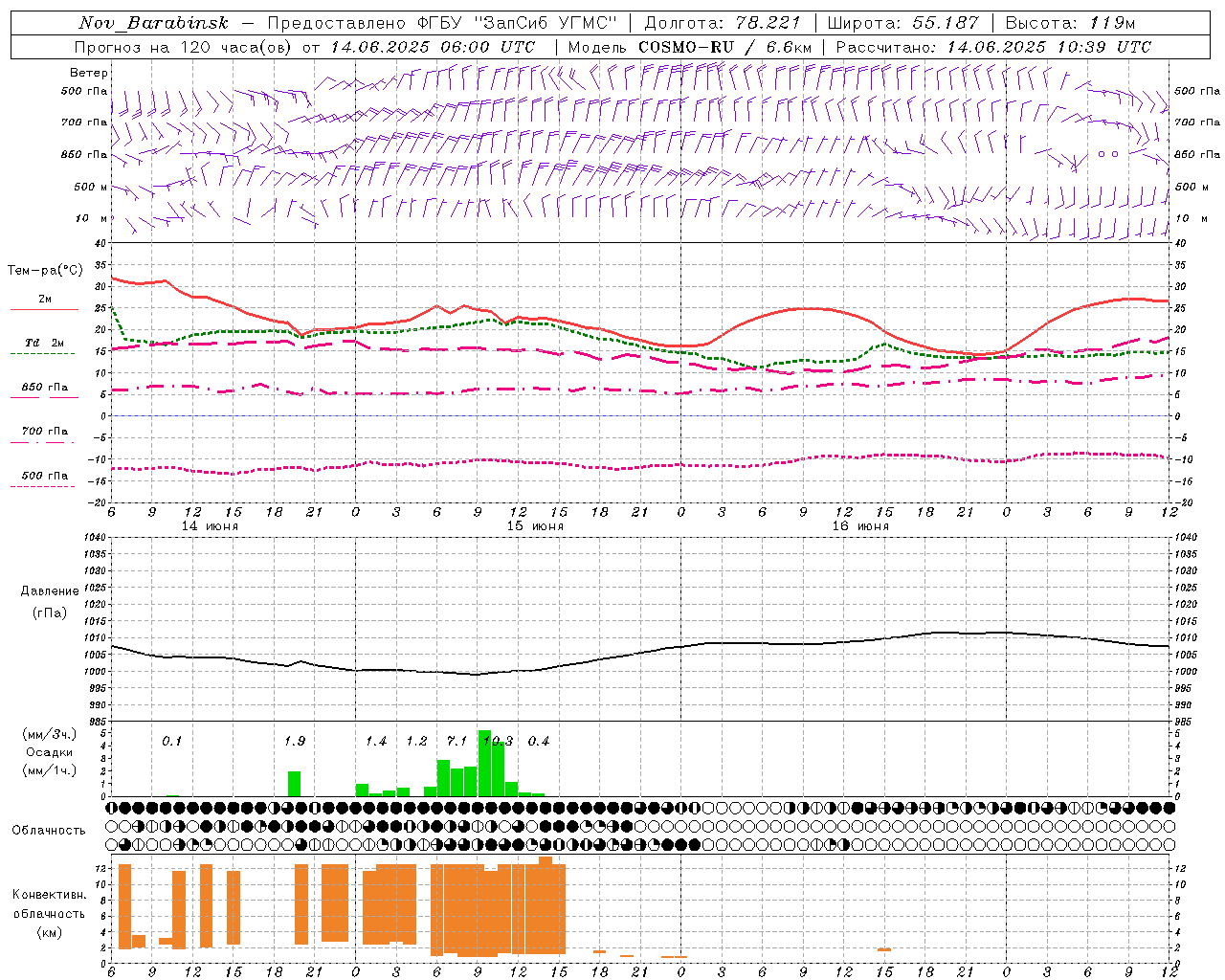Click the precipitation total "1.4"
1225x980 pixels.
pos(376,741)
